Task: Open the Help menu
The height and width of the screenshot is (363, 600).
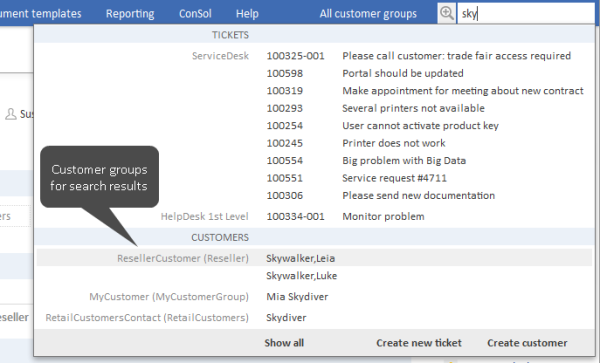Action: (x=247, y=14)
